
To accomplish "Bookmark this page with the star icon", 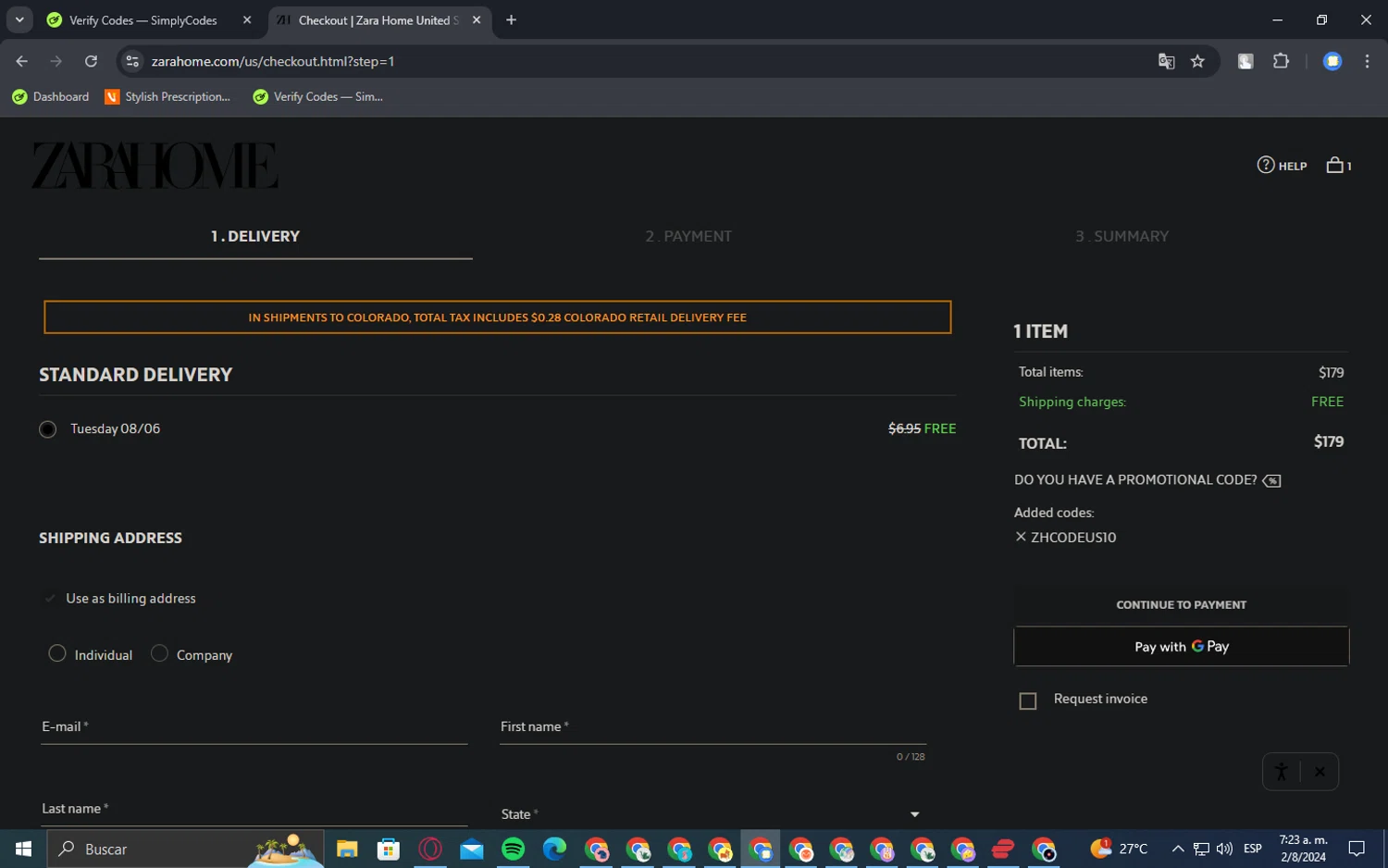I will tap(1197, 61).
